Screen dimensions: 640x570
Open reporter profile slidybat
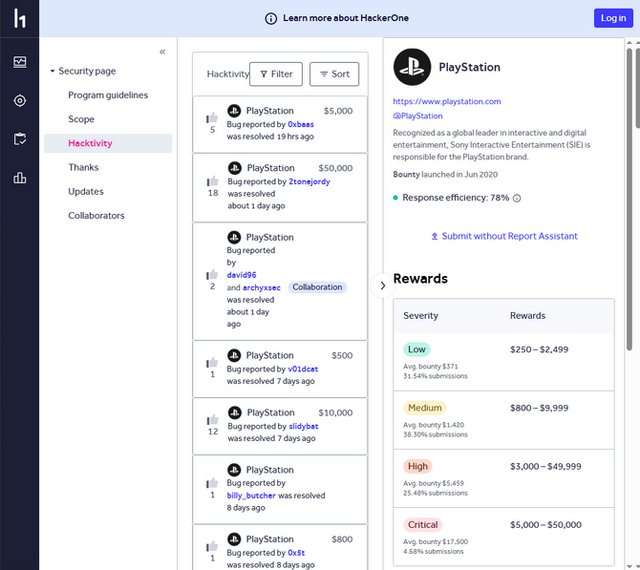point(304,426)
